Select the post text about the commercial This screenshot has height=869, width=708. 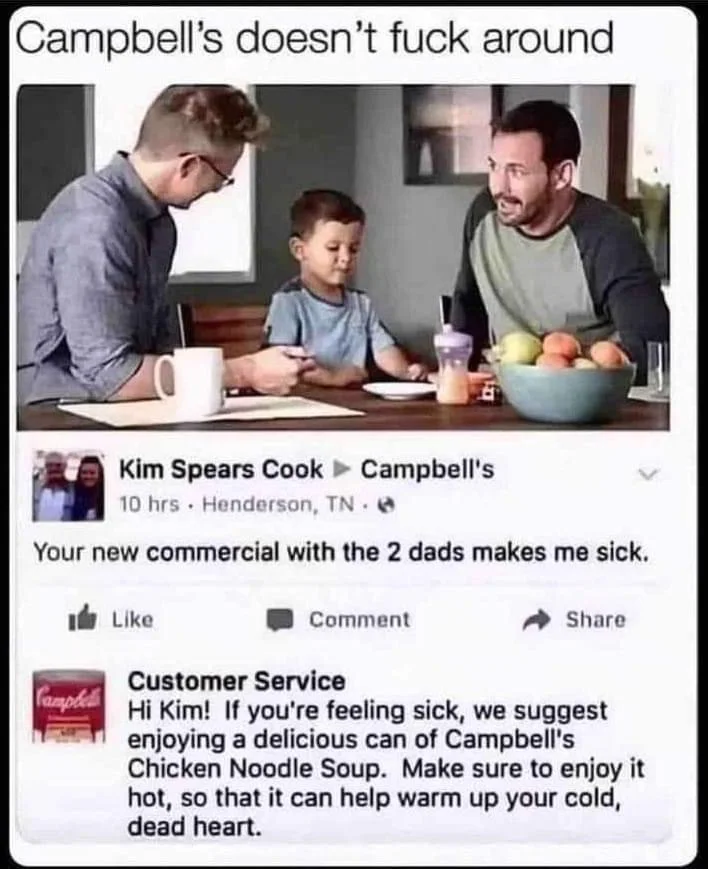pos(340,552)
